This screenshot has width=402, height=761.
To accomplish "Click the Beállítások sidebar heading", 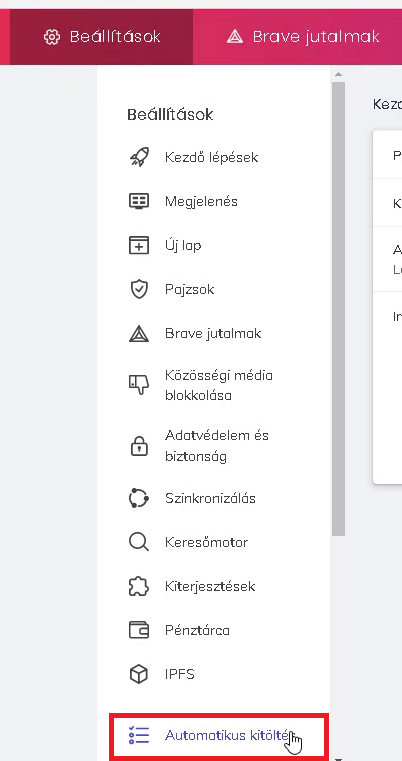I will coord(170,115).
